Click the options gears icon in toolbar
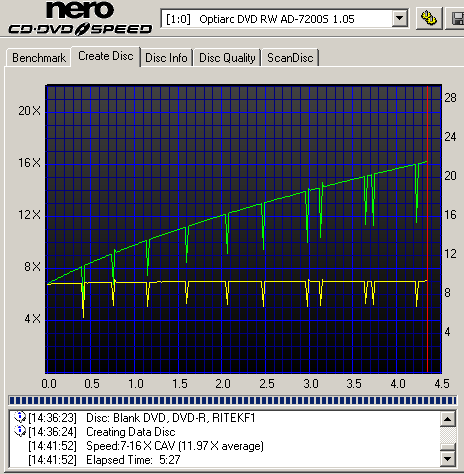Image resolution: width=464 pixels, height=474 pixels. point(429,18)
